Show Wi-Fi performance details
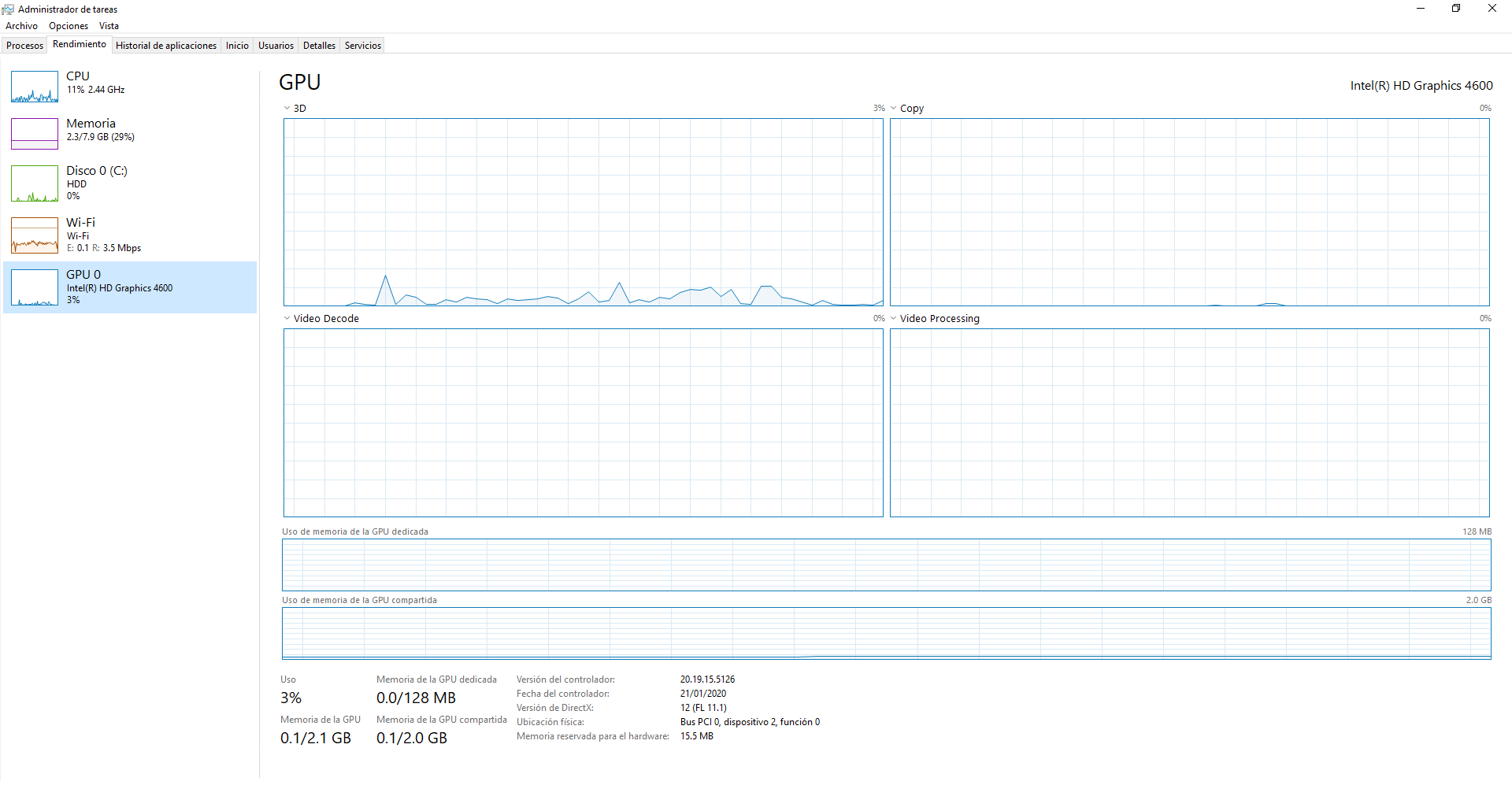 point(130,235)
